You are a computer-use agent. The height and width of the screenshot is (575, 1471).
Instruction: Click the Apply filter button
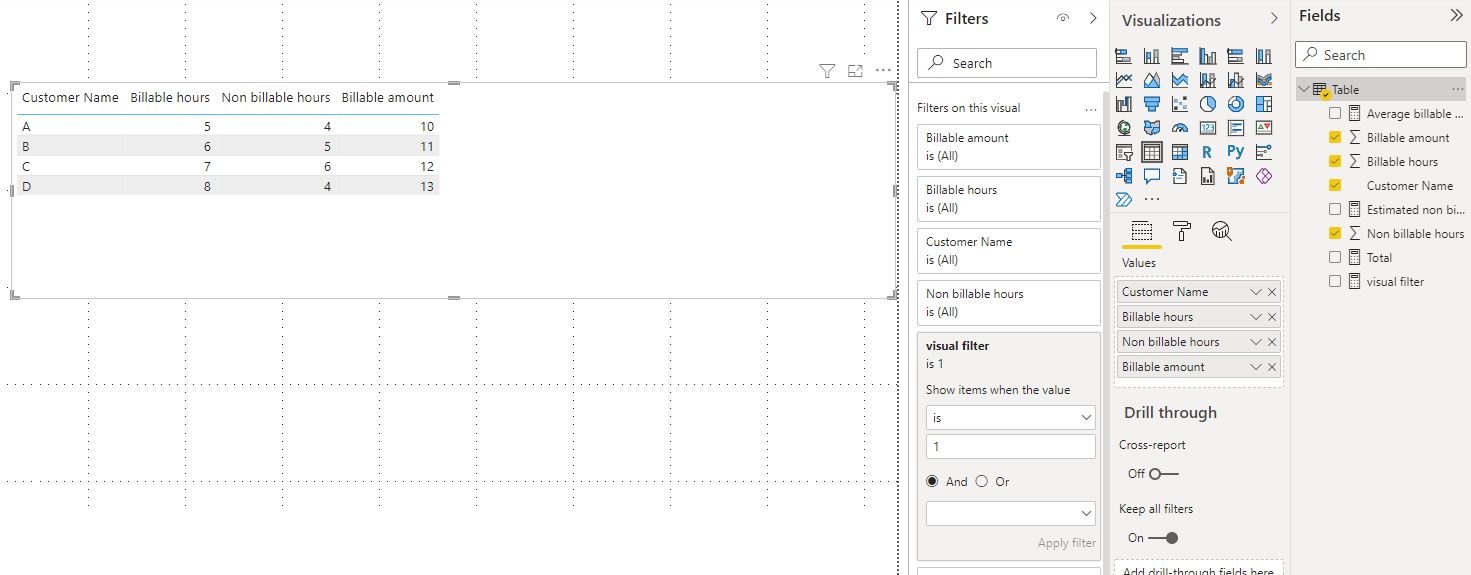[1066, 543]
